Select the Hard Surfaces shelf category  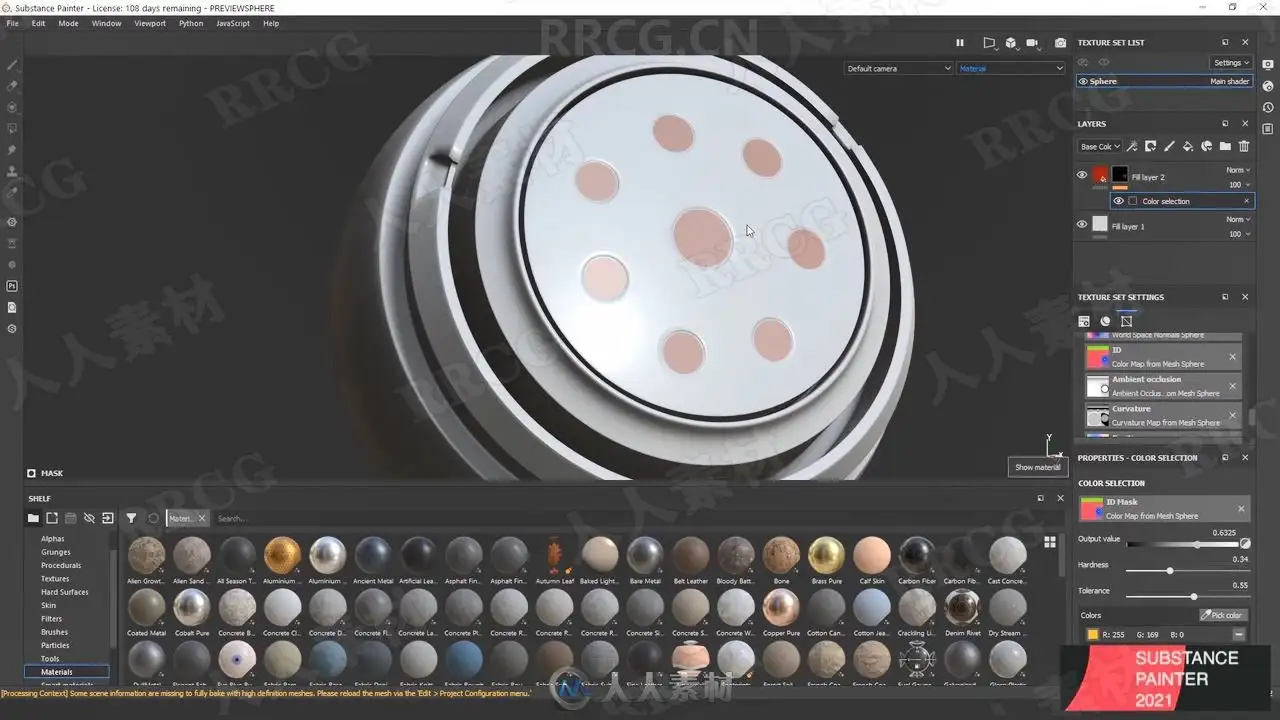[x=65, y=592]
